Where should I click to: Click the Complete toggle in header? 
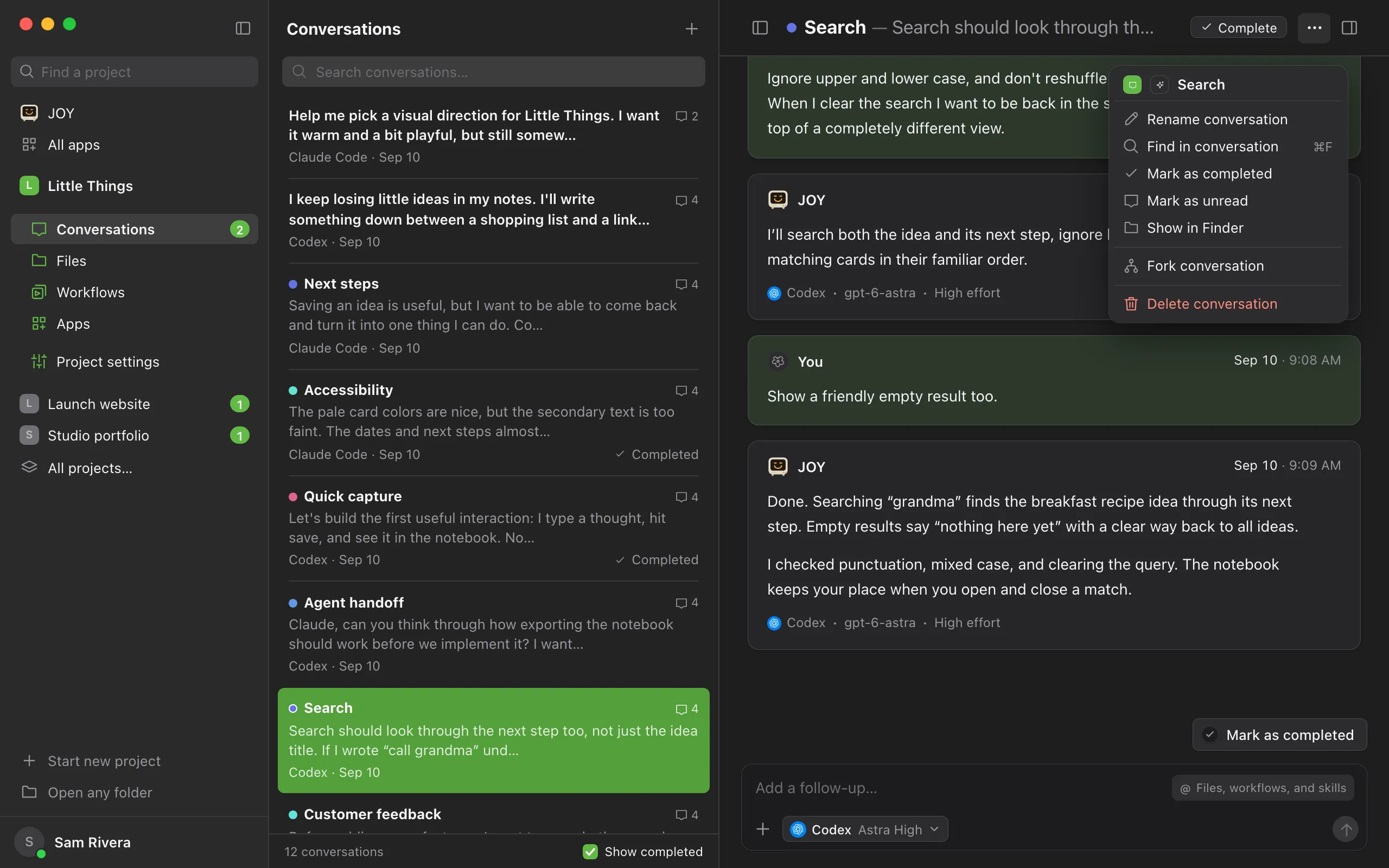[1238, 28]
